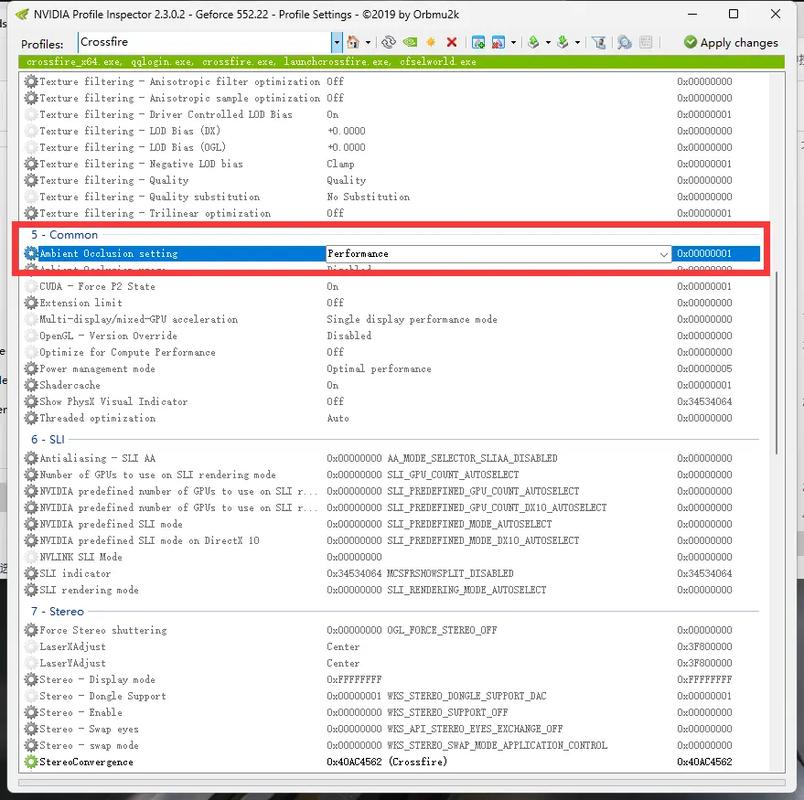Viewport: 804px width, 800px height.
Task: Click the home profile icon in toolbar
Action: tap(353, 42)
